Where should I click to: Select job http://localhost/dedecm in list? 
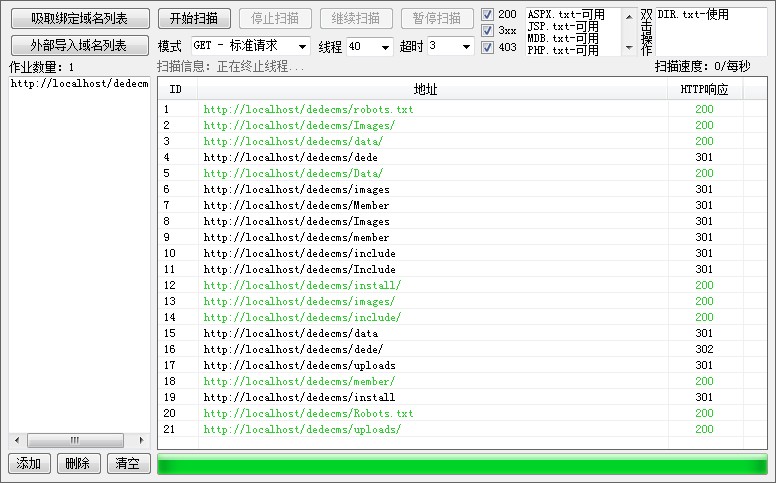pos(80,83)
